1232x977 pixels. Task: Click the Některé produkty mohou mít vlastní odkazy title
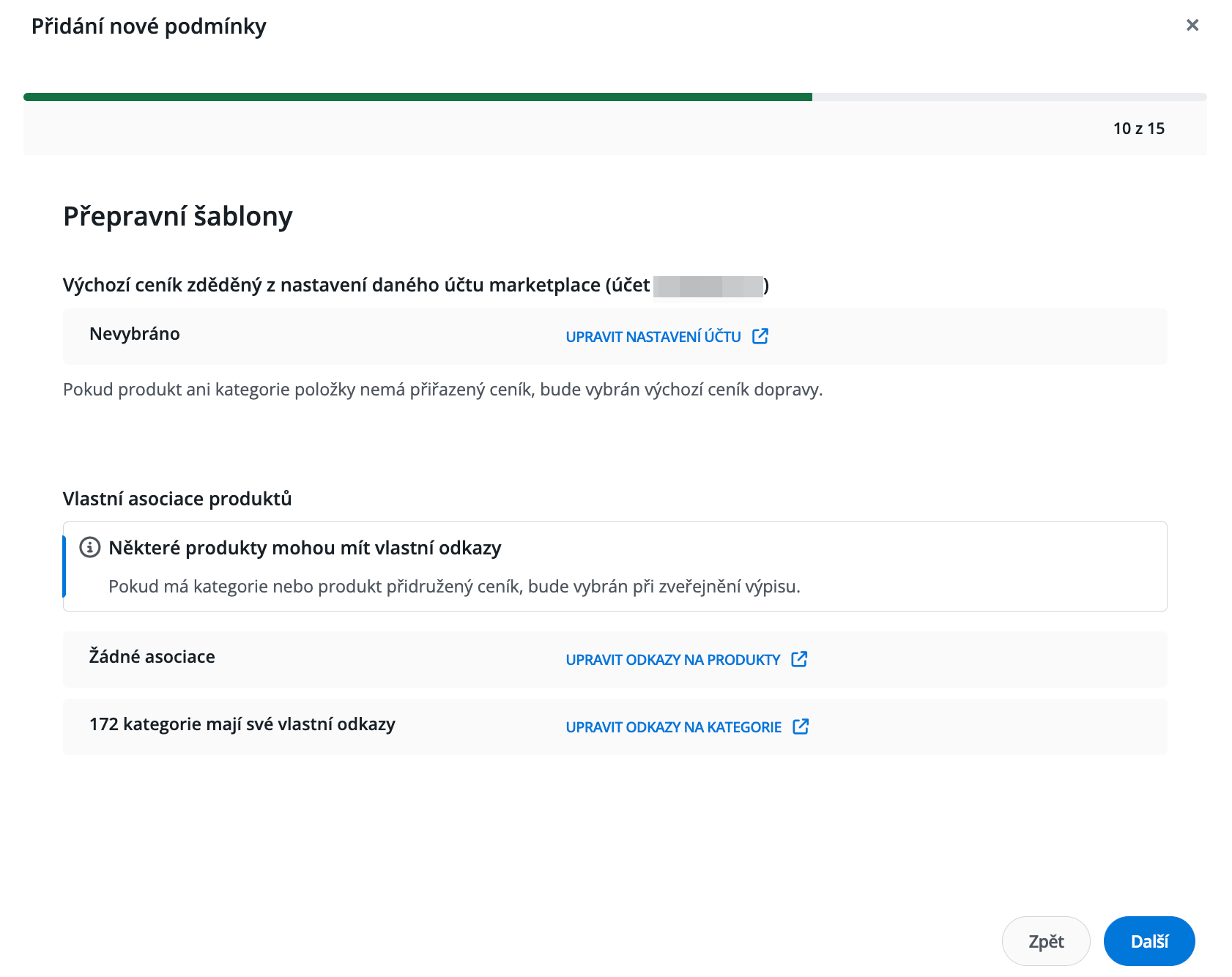pos(305,548)
